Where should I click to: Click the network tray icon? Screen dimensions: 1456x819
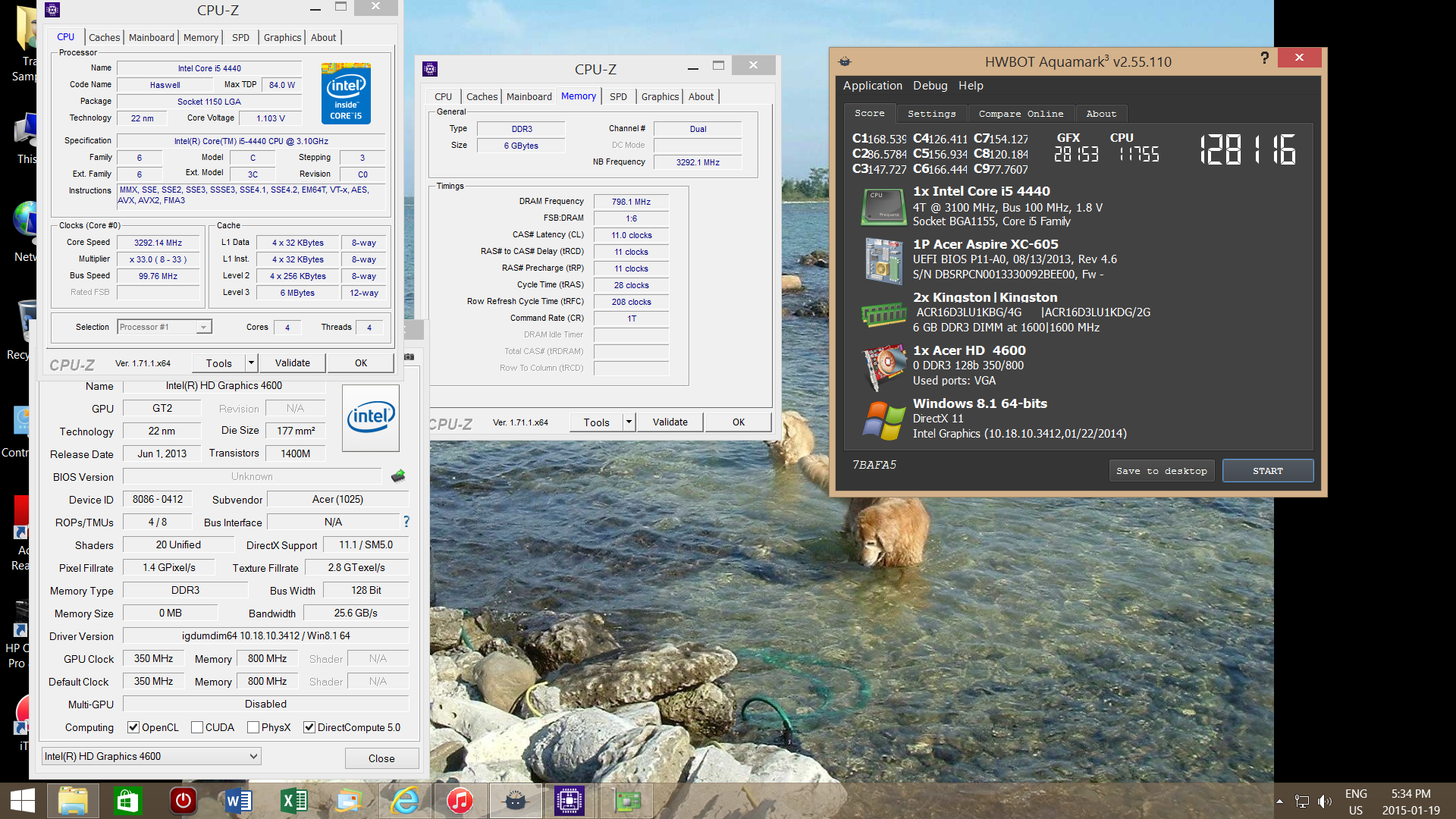[1302, 802]
